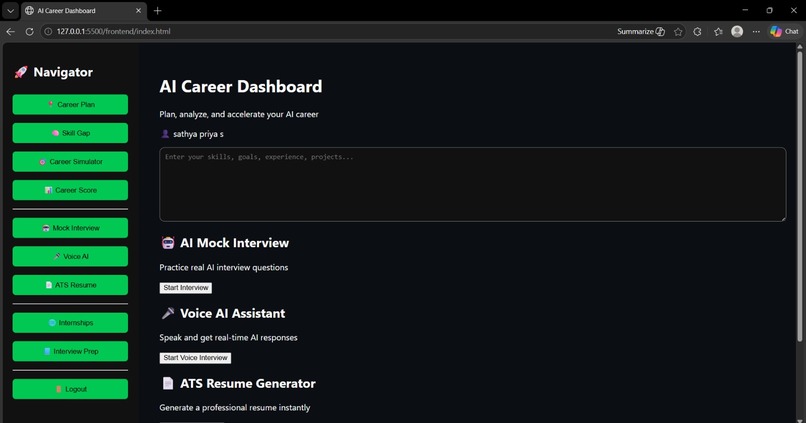Image resolution: width=806 pixels, height=423 pixels.
Task: Log out using the Logout button
Action: [70, 389]
